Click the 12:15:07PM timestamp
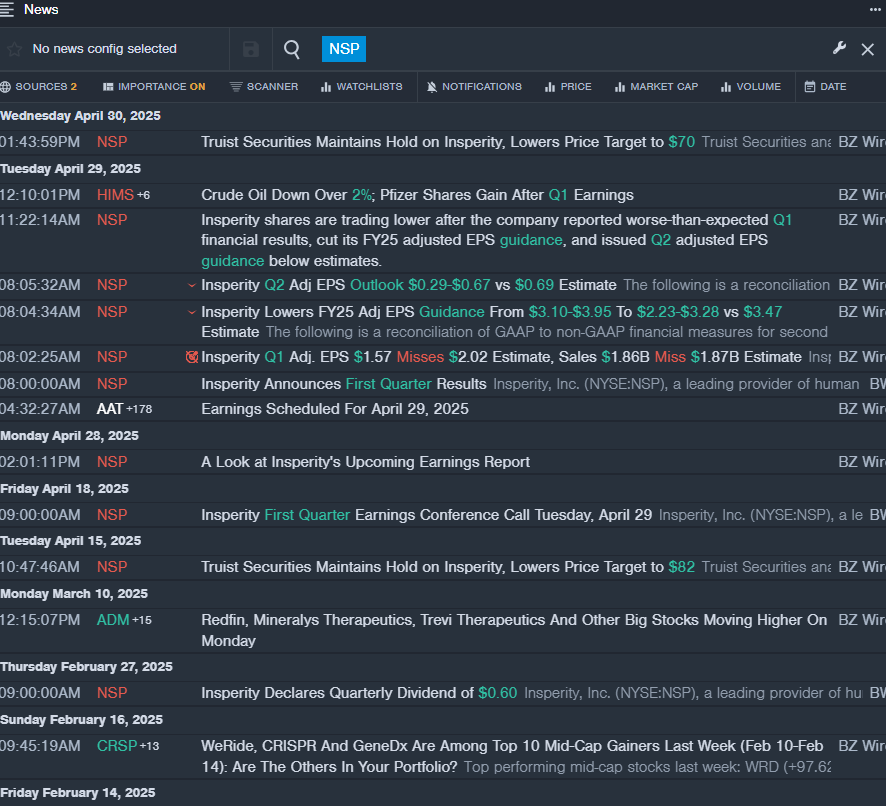The height and width of the screenshot is (806, 886). point(40,620)
